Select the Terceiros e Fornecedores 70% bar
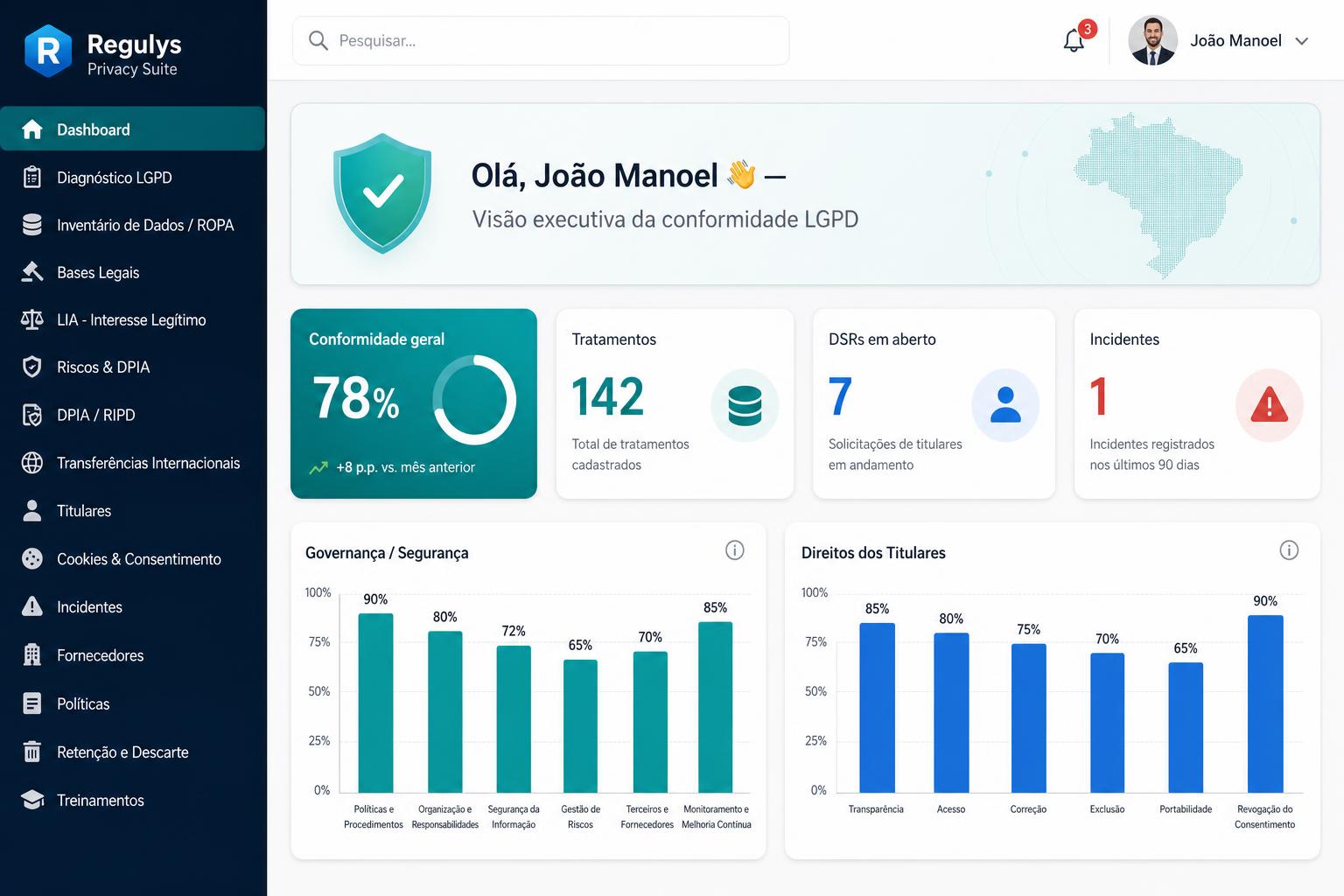 (650, 722)
